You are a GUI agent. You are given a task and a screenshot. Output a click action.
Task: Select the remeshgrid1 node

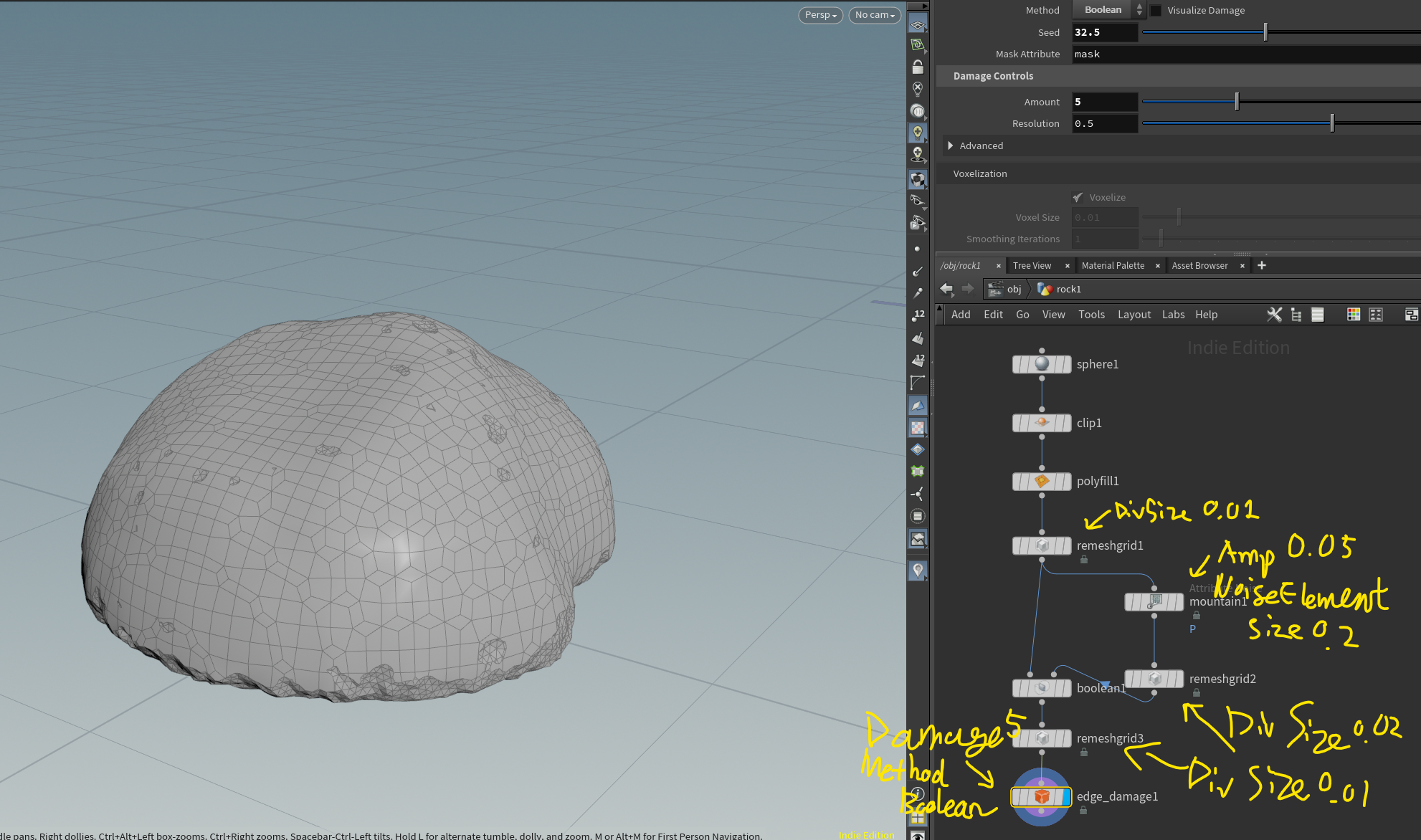pyautogui.click(x=1042, y=545)
